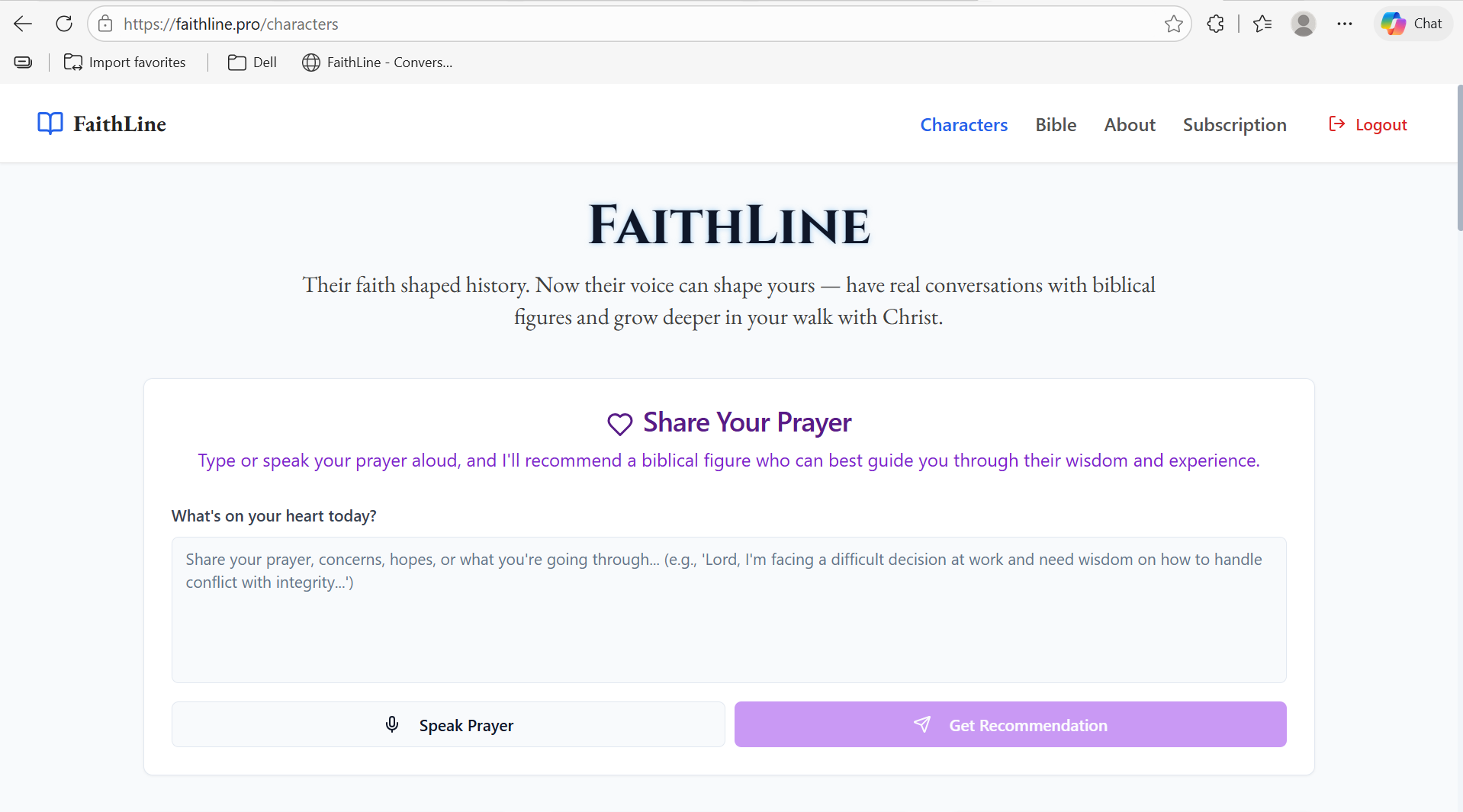Open Import favorites
This screenshot has height=812, width=1463.
click(125, 62)
